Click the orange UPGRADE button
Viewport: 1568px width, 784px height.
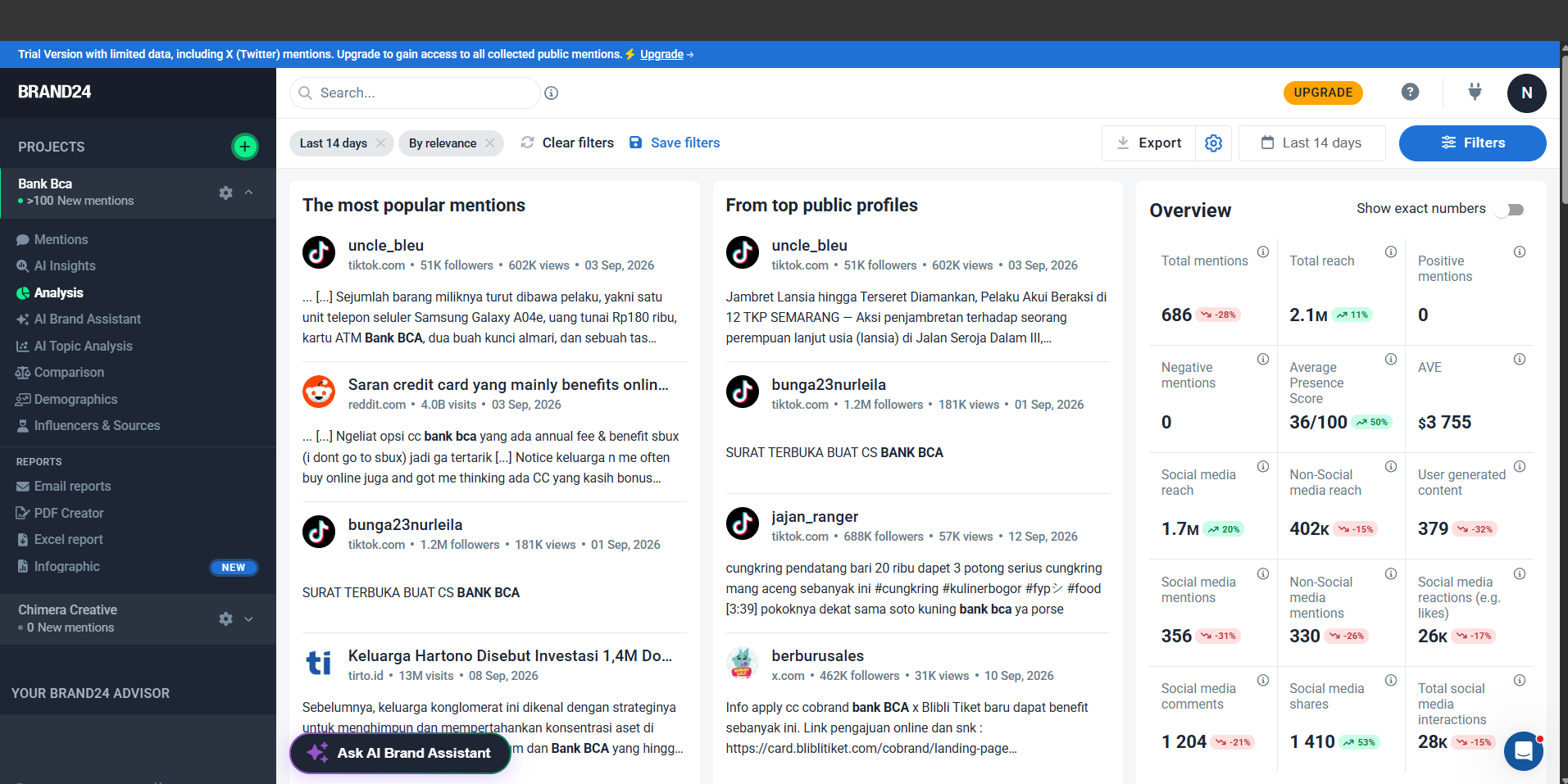coord(1323,93)
